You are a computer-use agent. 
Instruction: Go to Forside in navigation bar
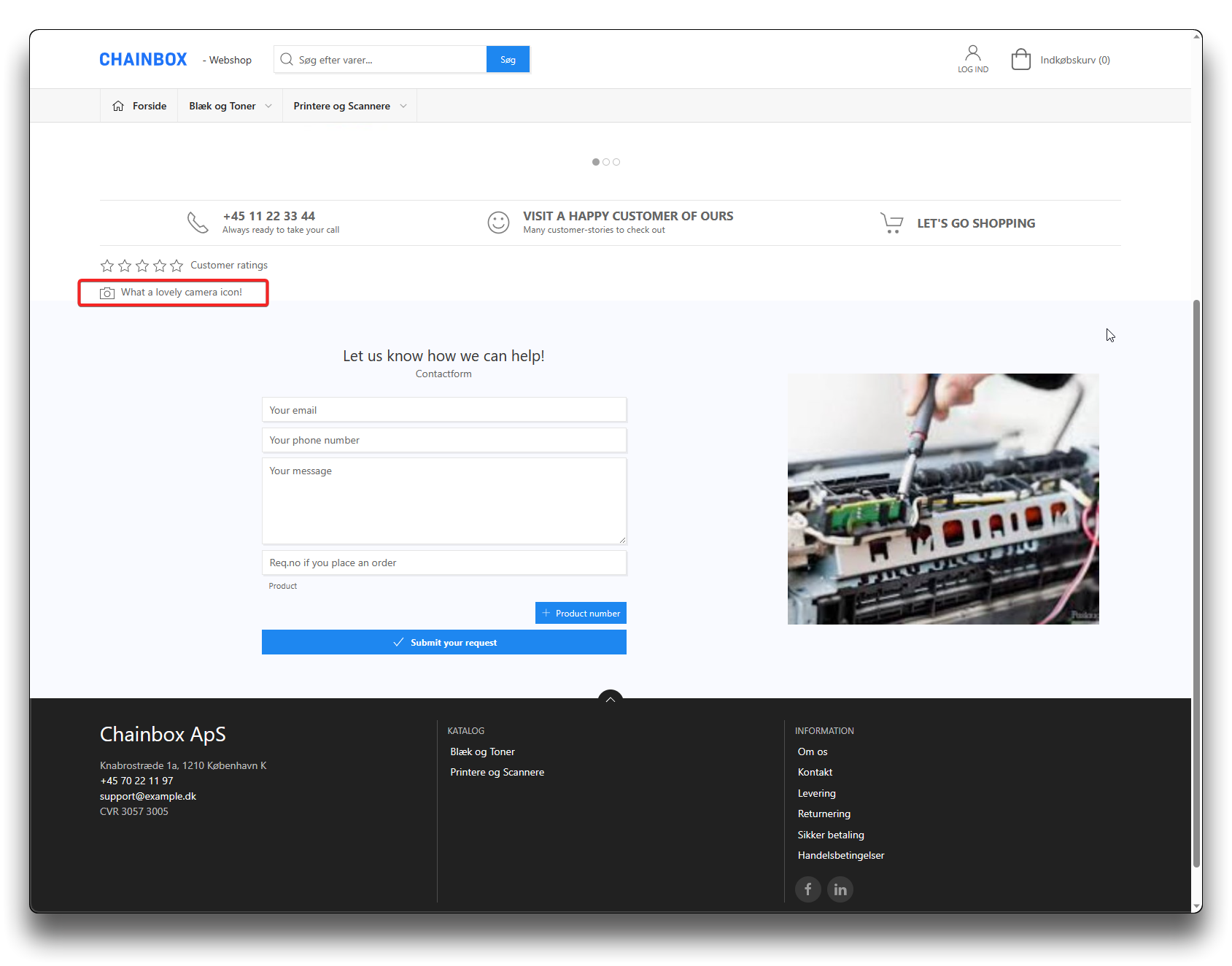tap(139, 106)
